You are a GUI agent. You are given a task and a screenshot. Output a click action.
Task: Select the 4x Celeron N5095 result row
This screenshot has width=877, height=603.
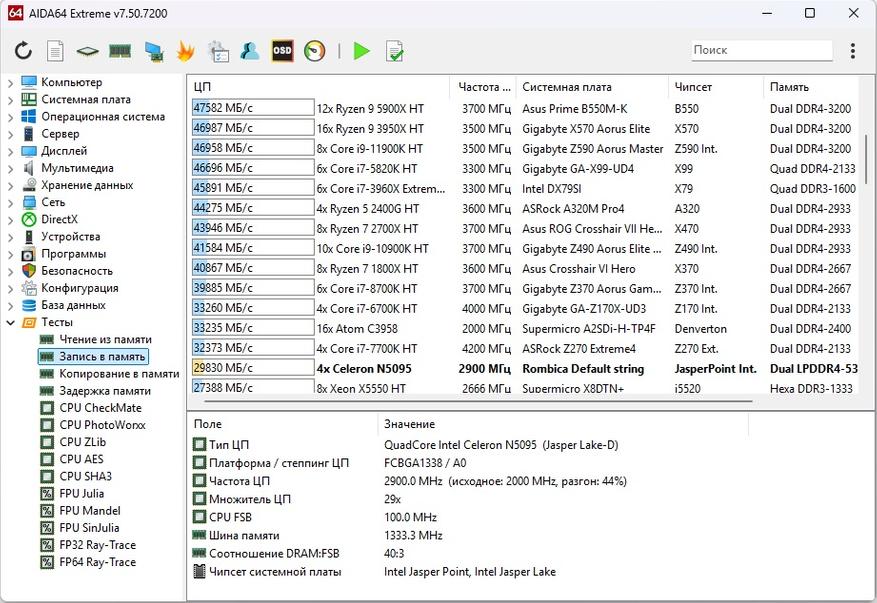524,369
